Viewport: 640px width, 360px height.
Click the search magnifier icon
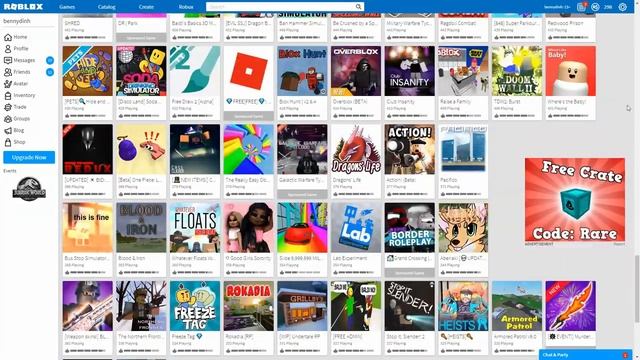pyautogui.click(x=358, y=7)
